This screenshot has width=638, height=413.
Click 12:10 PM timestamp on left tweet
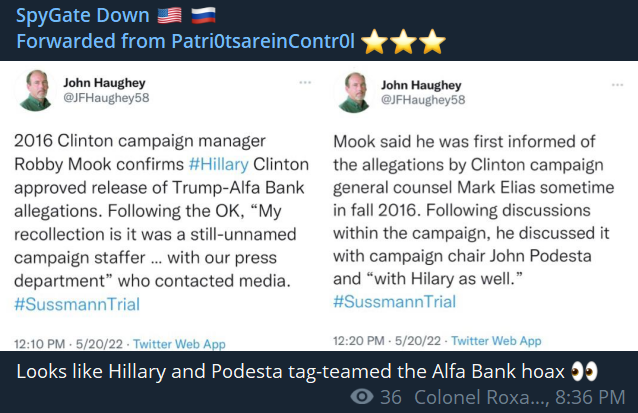[x=39, y=344]
